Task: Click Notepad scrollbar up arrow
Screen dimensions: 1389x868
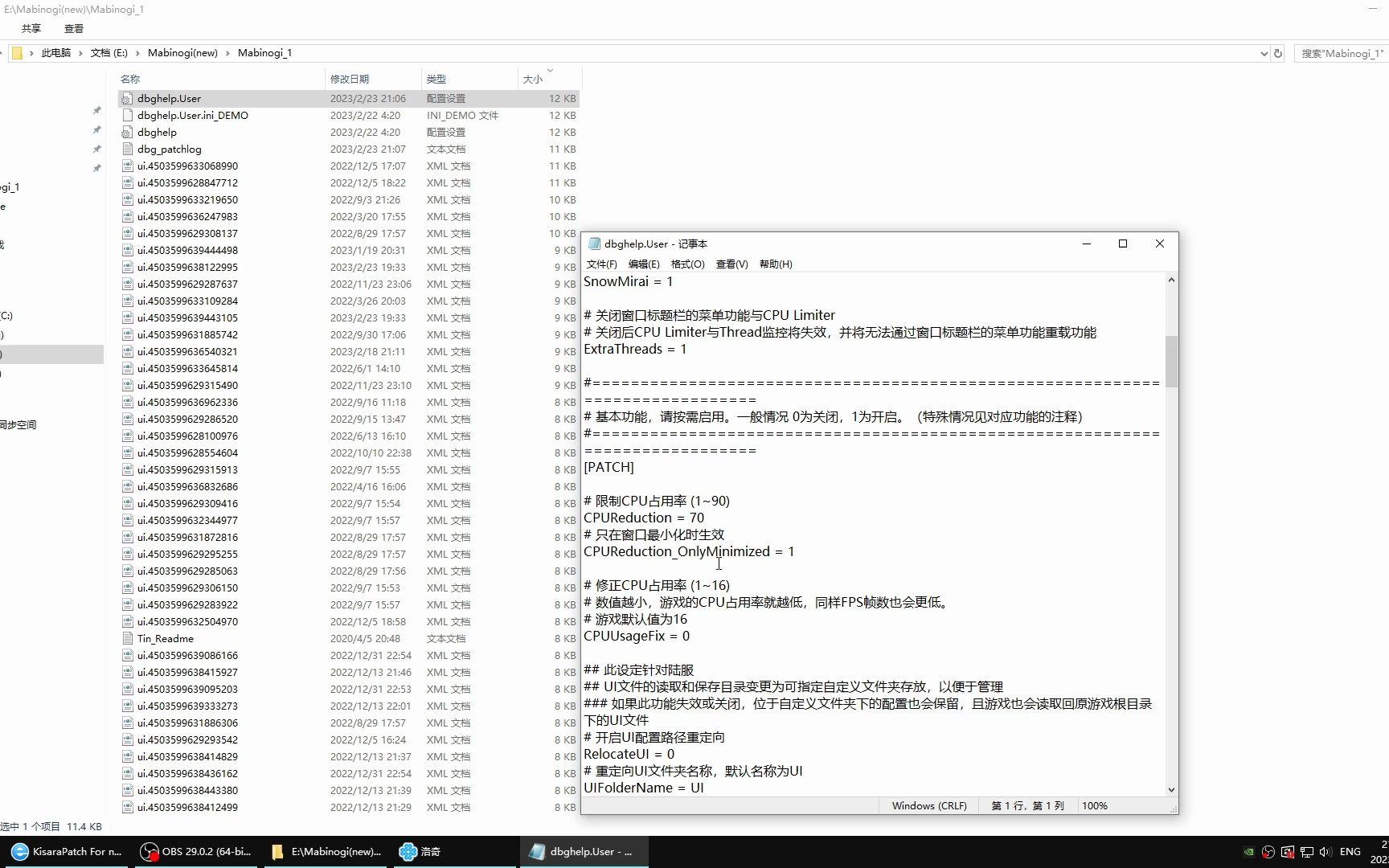Action: coord(1171,280)
